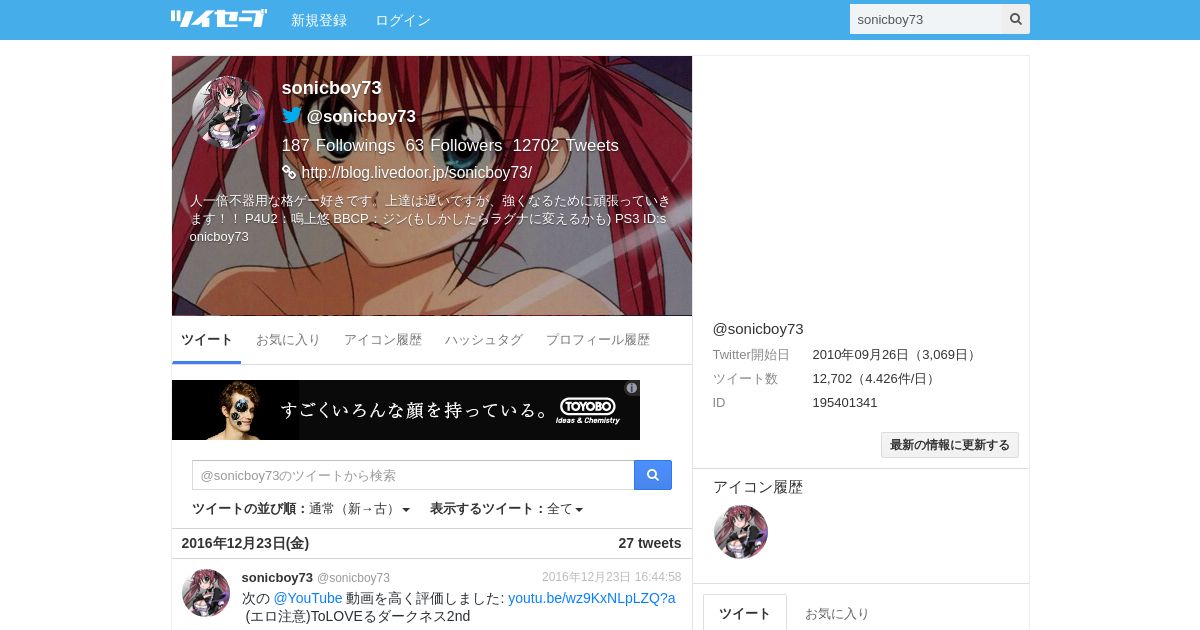This screenshot has height=630, width=1200.
Task: Click 63 Followers count
Action: tap(454, 145)
